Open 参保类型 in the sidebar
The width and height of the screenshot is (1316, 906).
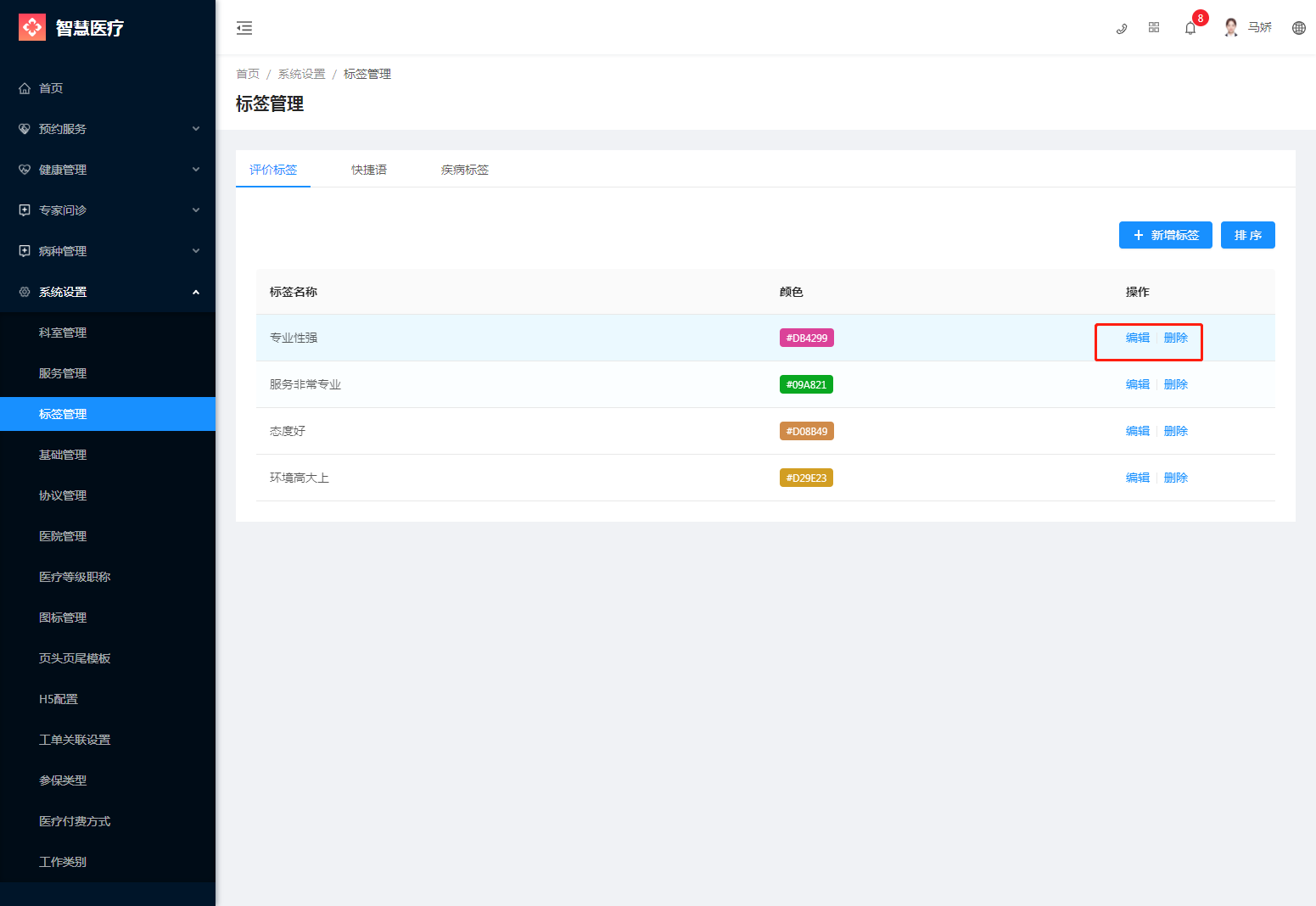tap(108, 780)
